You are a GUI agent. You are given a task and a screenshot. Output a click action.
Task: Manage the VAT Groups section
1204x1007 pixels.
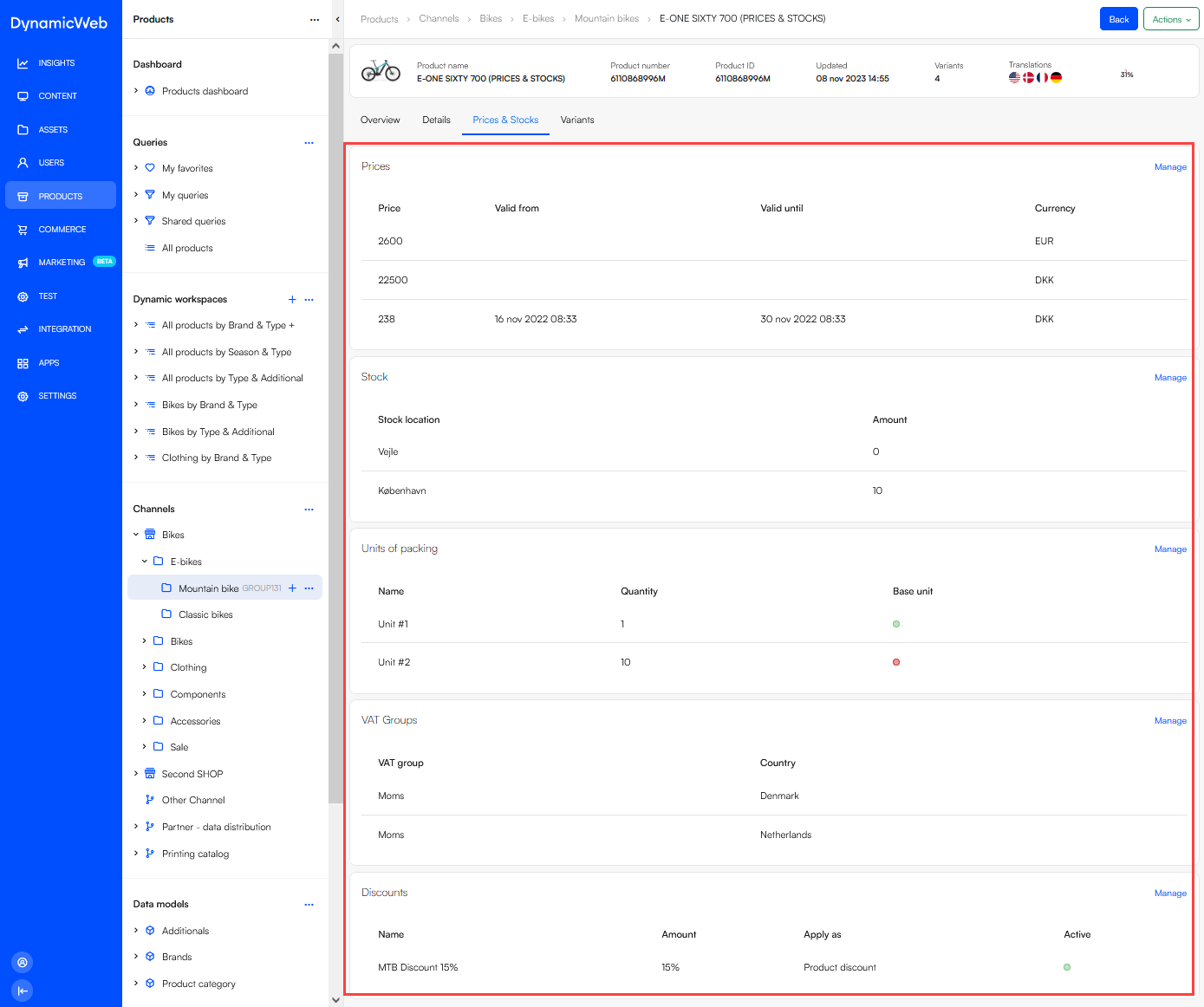1170,721
